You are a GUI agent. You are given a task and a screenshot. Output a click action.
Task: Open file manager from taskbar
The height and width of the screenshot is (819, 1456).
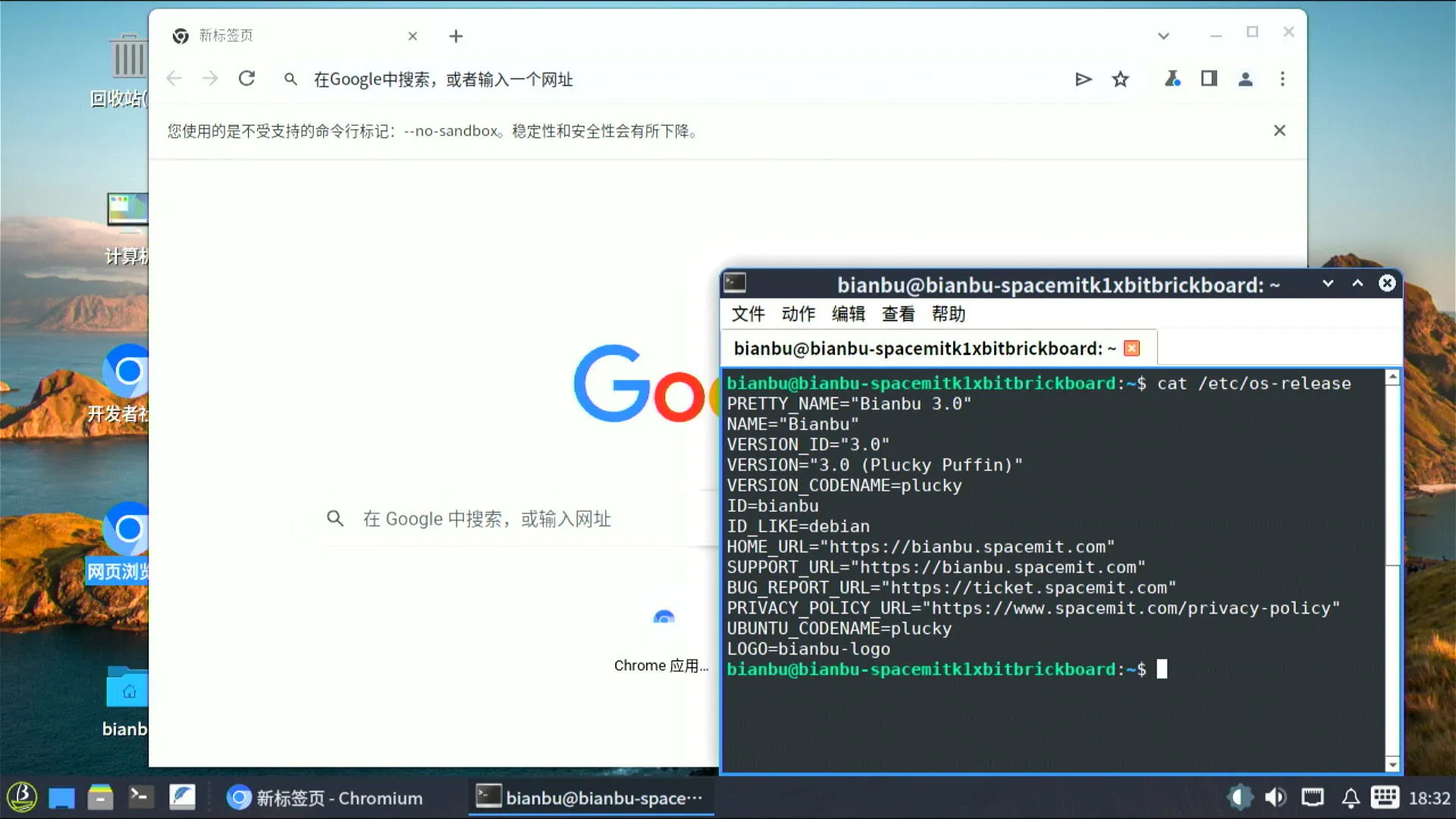pyautogui.click(x=100, y=798)
